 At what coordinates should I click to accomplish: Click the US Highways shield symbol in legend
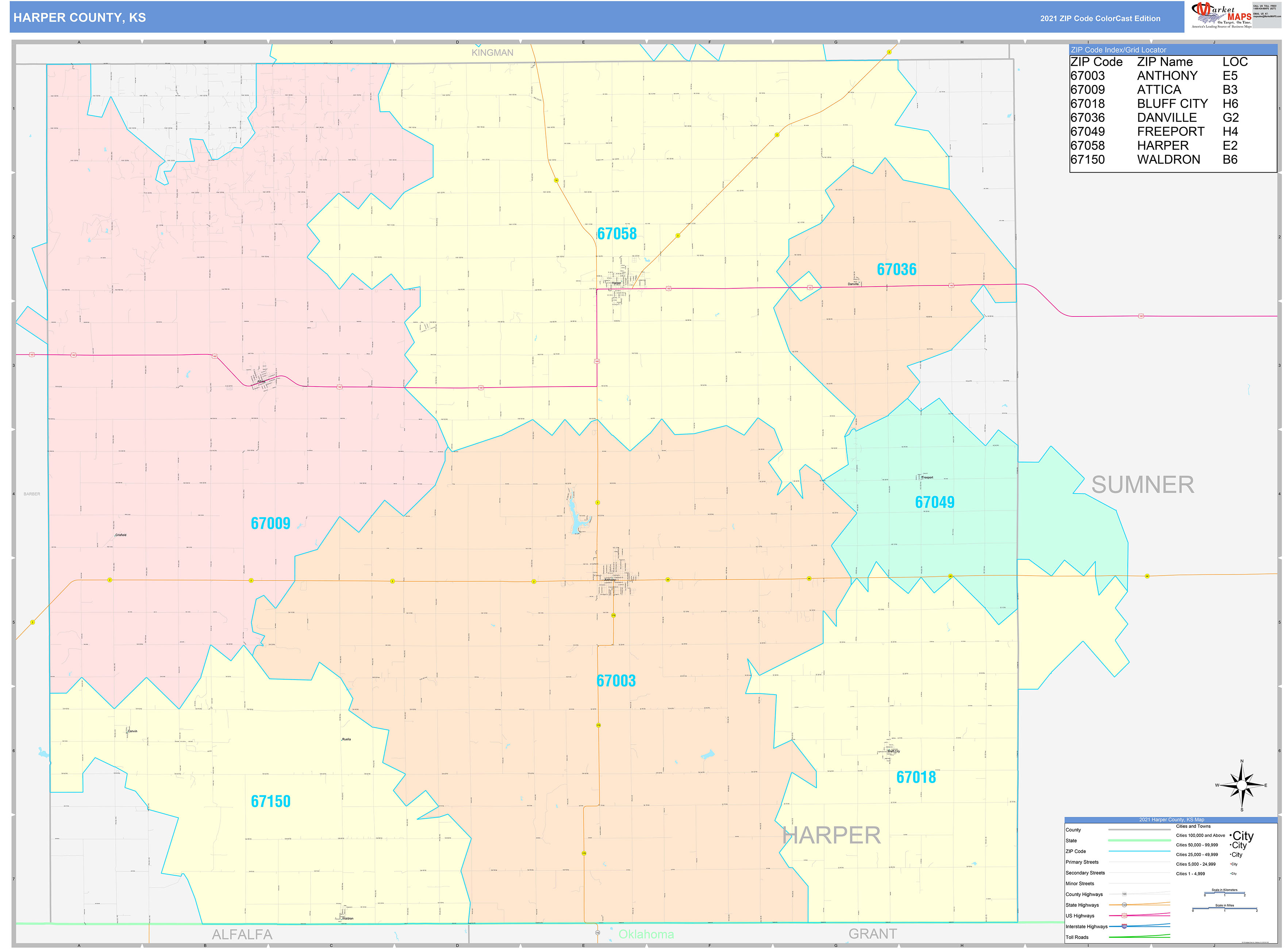(1124, 915)
